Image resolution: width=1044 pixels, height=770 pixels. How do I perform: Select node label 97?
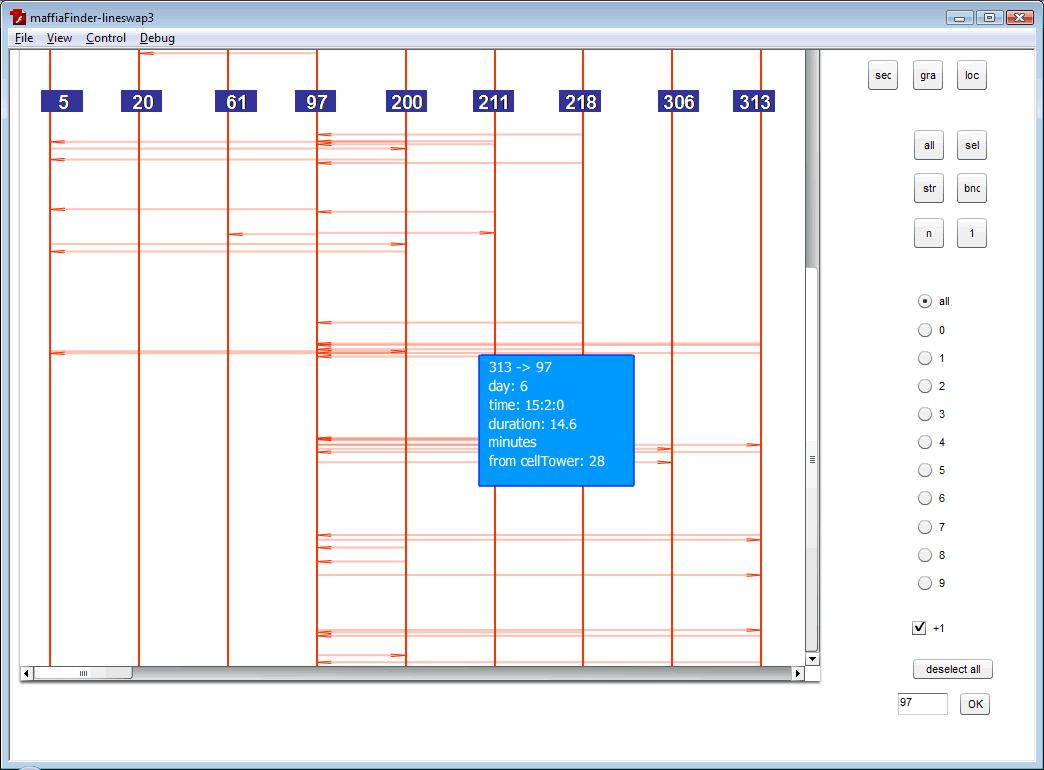[316, 101]
